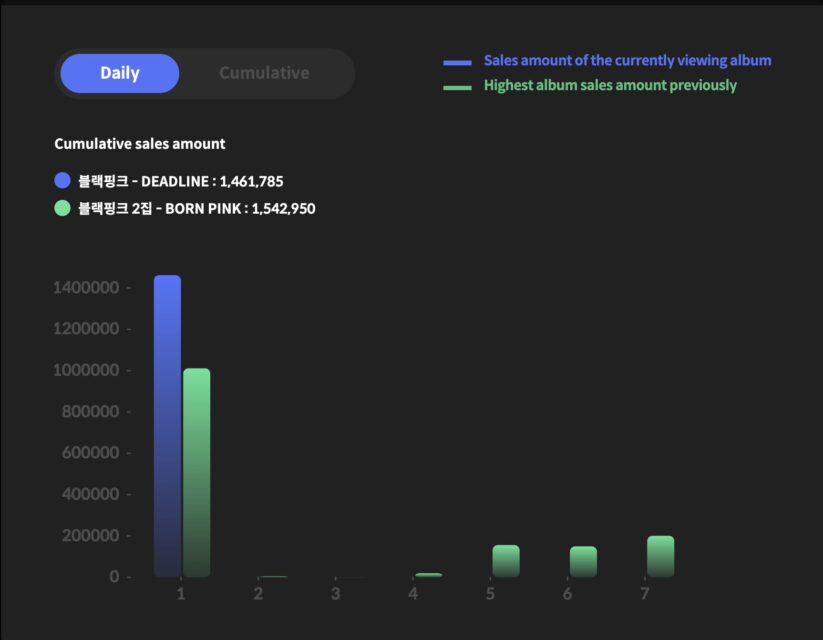The height and width of the screenshot is (640, 823).
Task: Select the Daily tab
Action: point(119,73)
